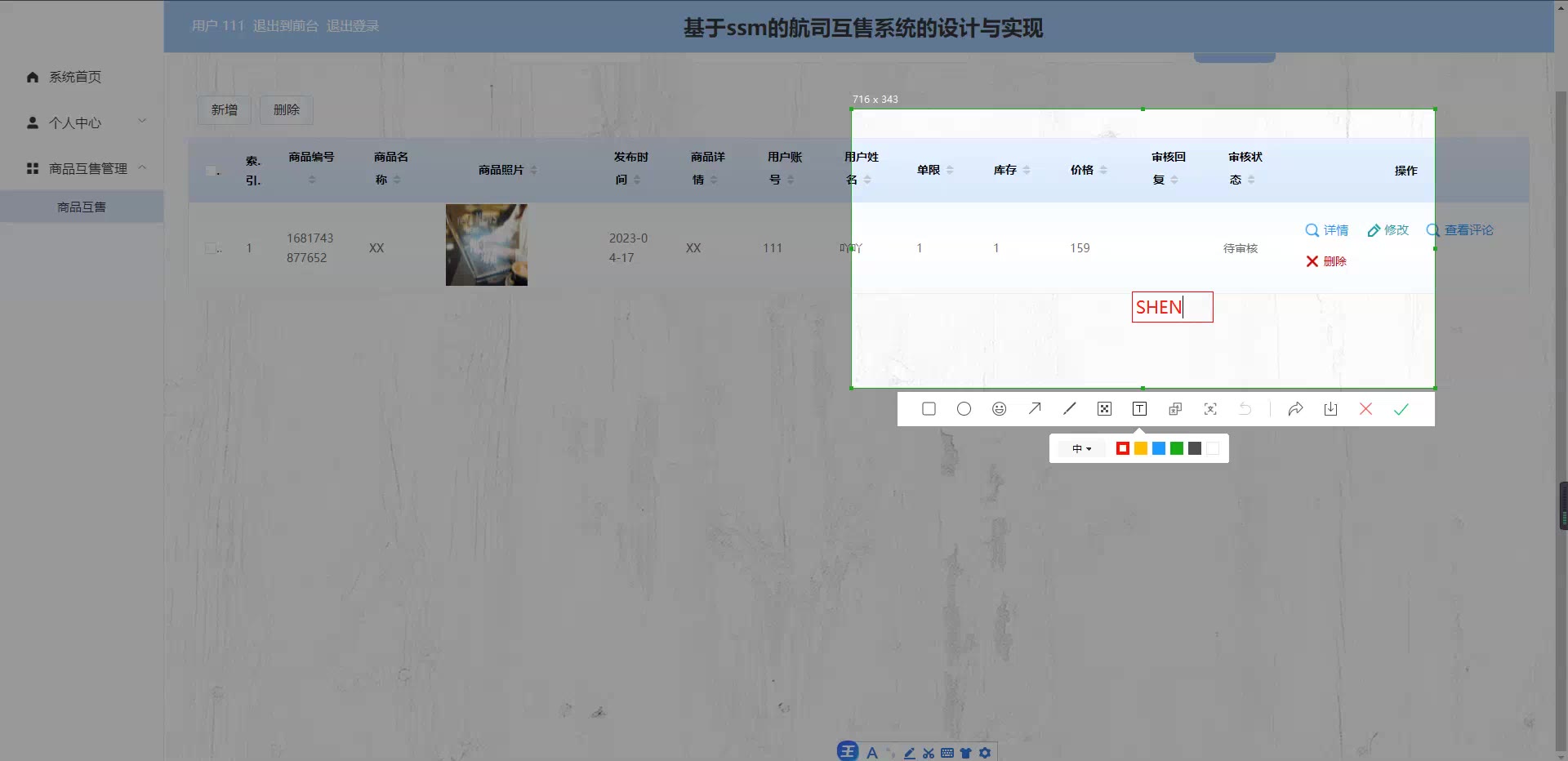
Task: Click the input method handwriting pen icon
Action: [x=910, y=753]
